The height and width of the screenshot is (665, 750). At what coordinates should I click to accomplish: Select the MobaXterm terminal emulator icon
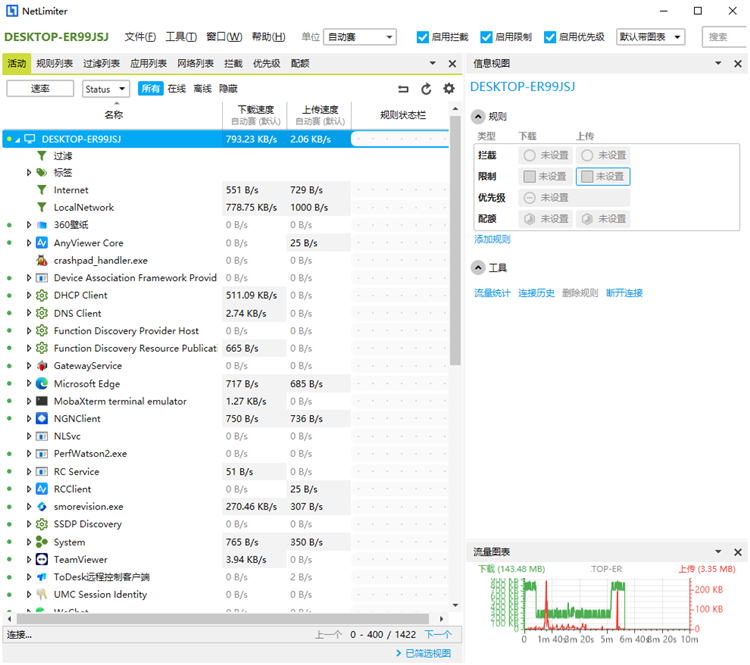point(42,401)
